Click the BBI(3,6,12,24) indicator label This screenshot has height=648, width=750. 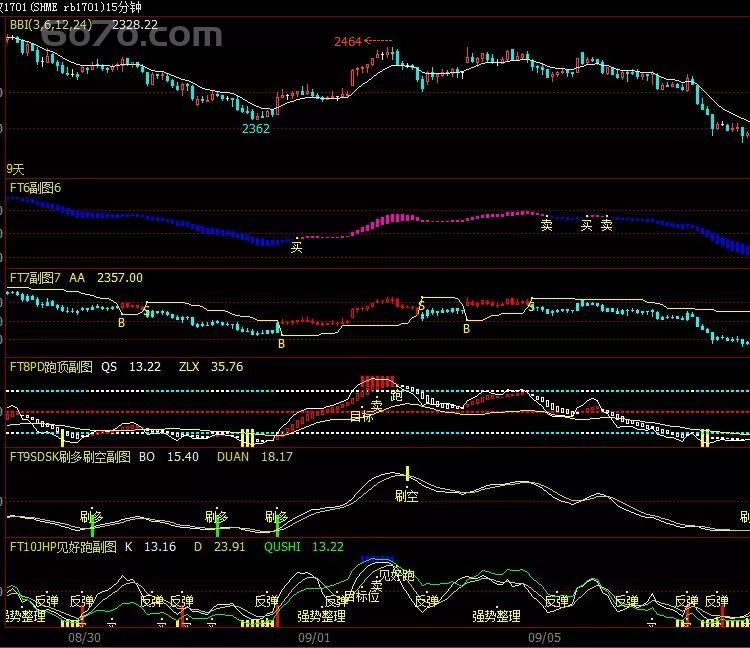(51, 25)
